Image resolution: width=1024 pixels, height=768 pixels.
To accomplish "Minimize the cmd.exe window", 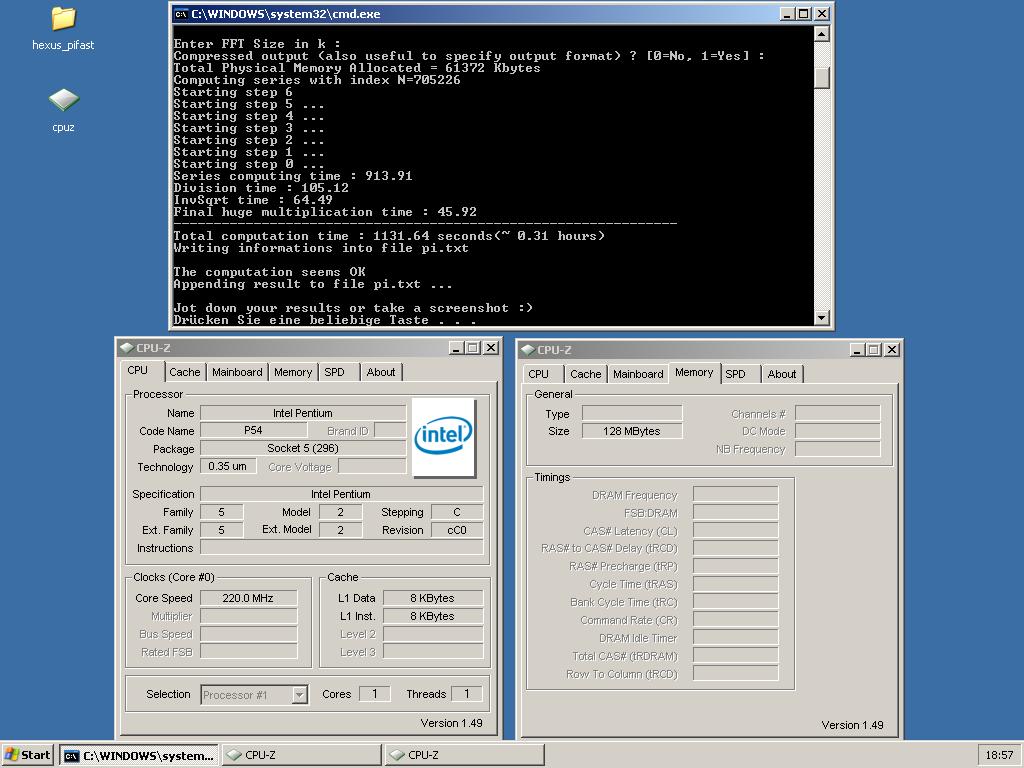I will pos(788,14).
